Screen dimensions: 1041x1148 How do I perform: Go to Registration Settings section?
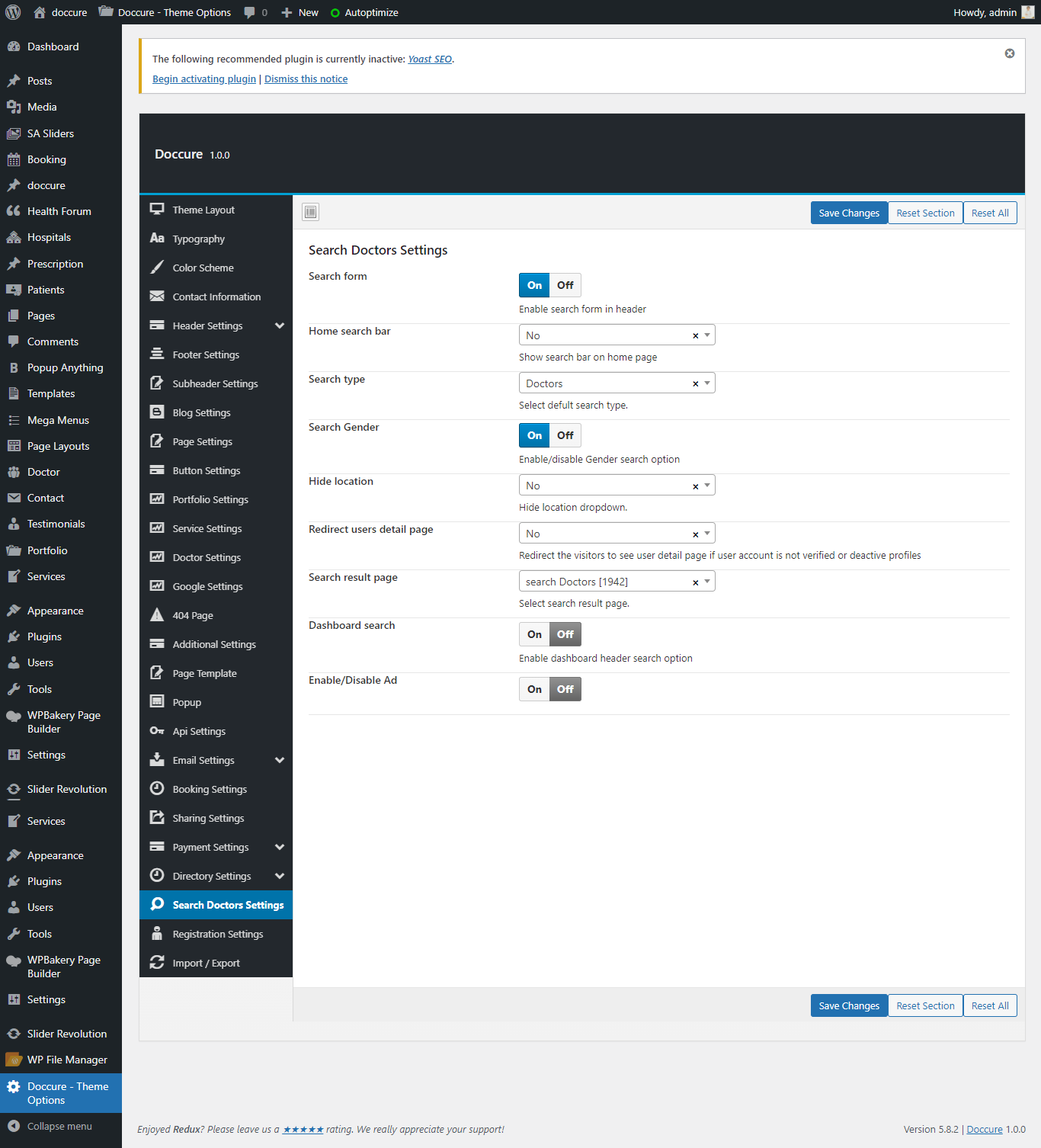point(217,934)
